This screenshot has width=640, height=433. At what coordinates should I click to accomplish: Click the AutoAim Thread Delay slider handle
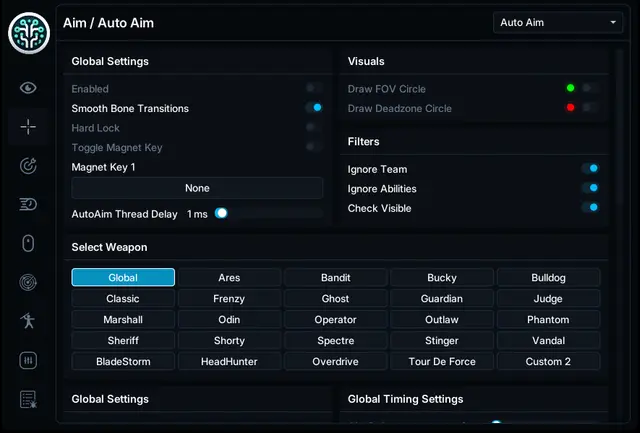point(221,213)
